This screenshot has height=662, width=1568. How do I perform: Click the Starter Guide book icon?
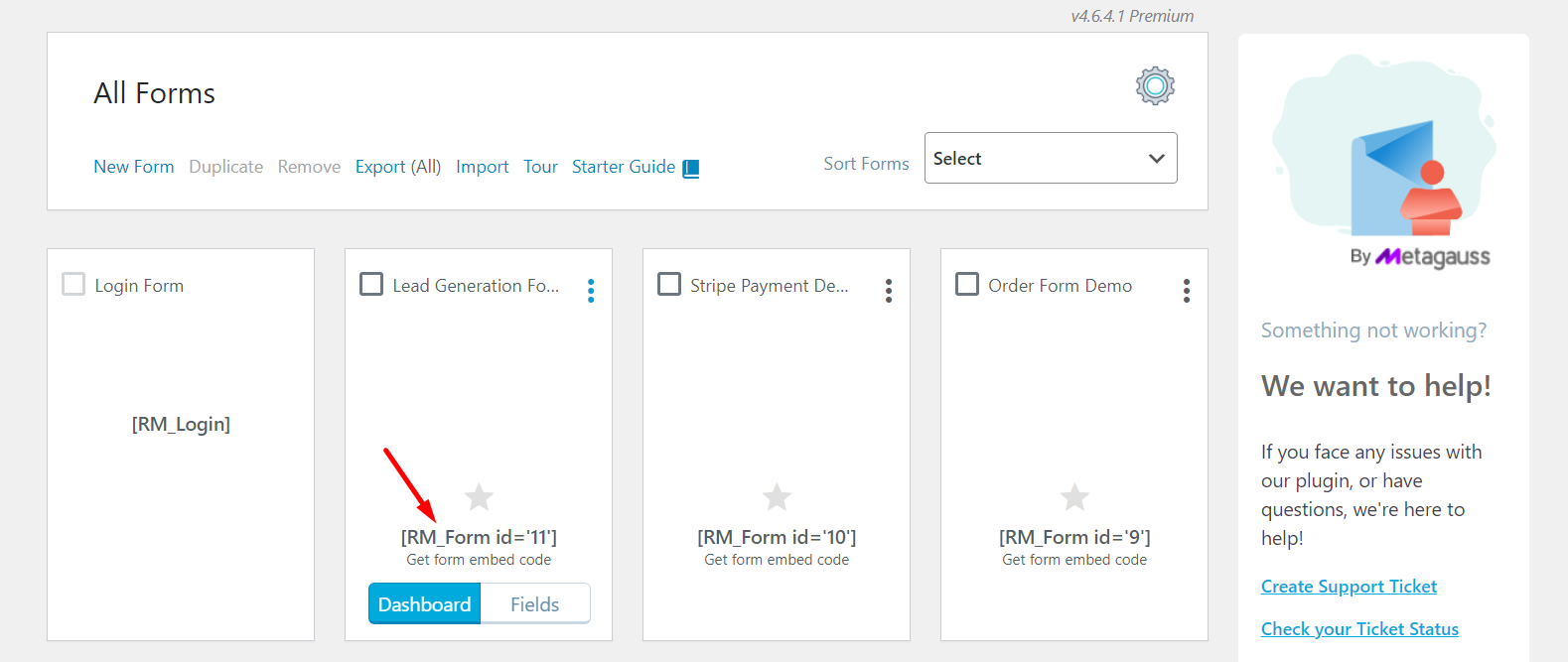tap(691, 168)
